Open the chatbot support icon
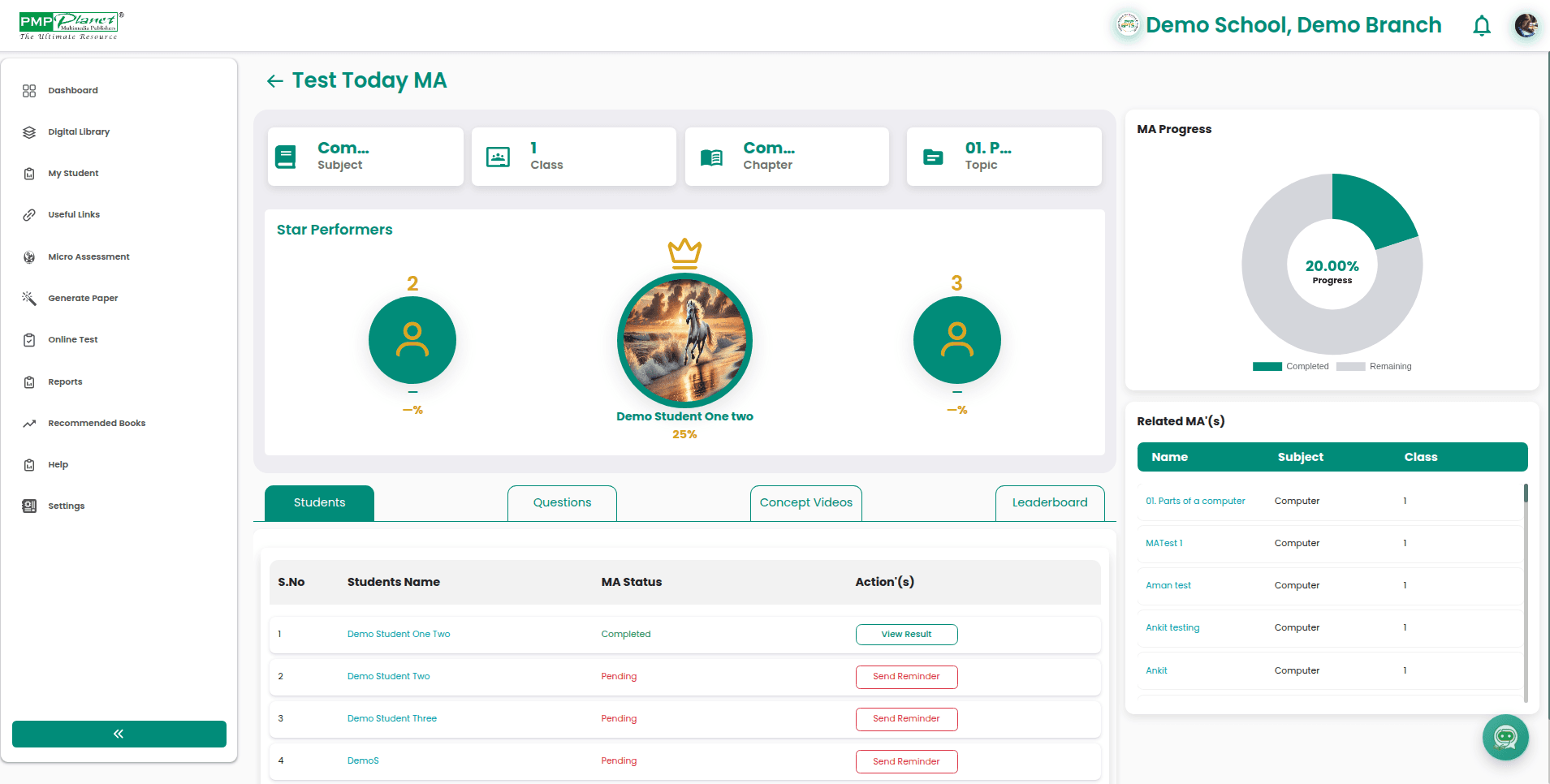 pyautogui.click(x=1505, y=737)
